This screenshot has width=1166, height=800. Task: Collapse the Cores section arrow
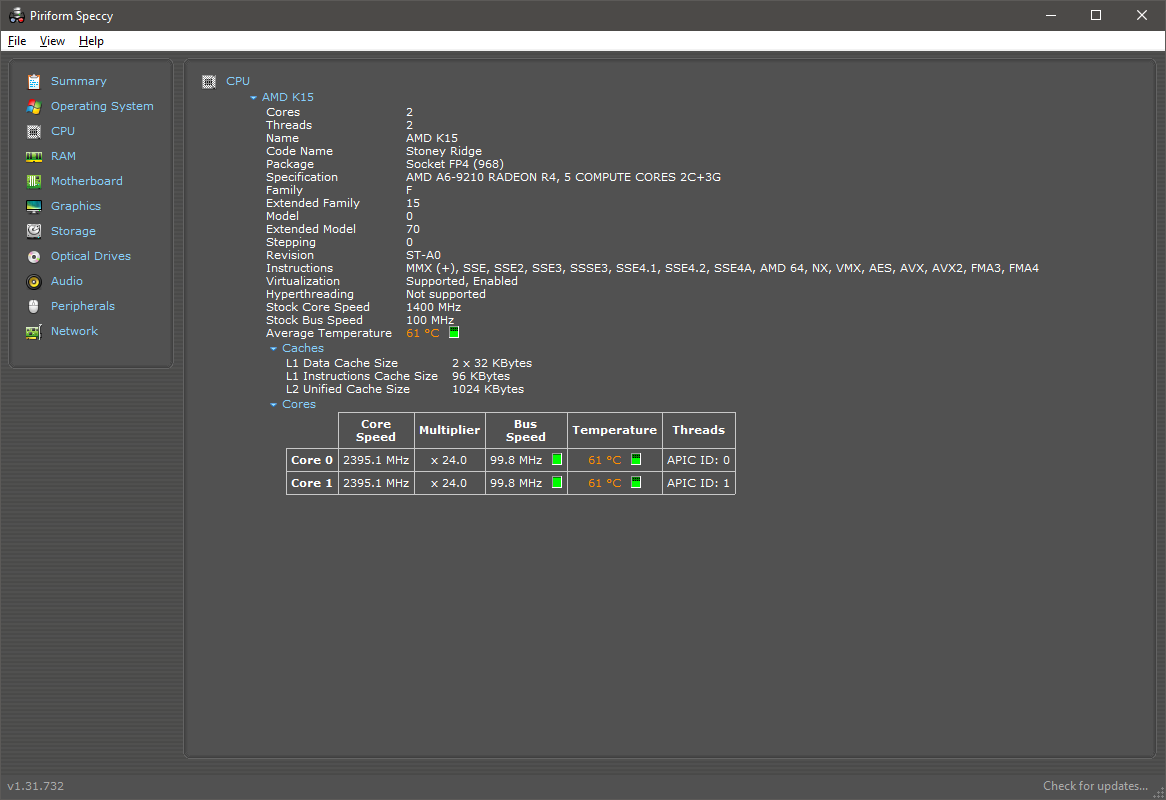pyautogui.click(x=274, y=404)
